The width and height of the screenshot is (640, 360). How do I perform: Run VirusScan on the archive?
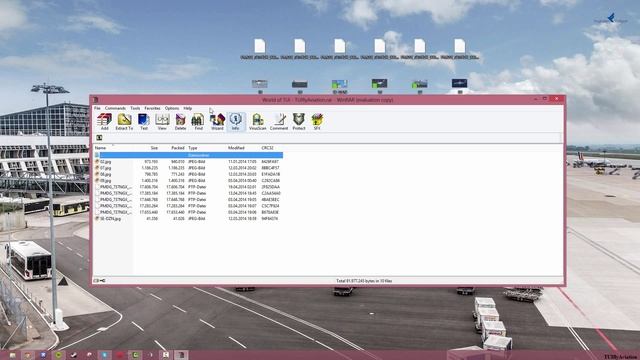[258, 122]
